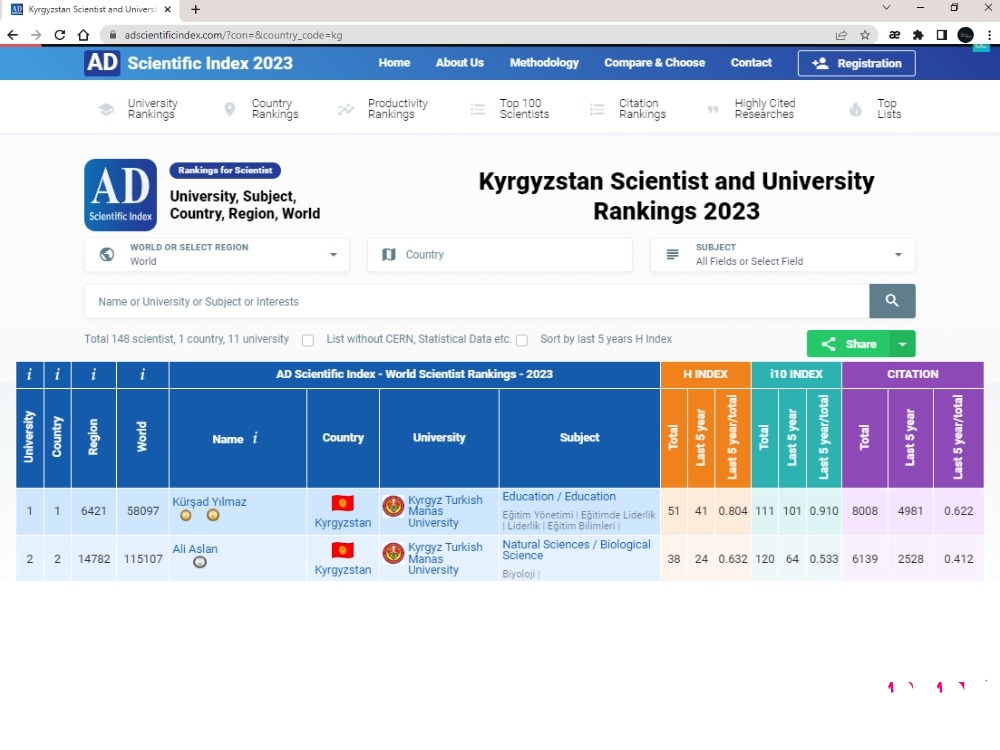The image size is (1000, 750).
Task: Click the Kyrgyzstan flag in Kürşad Yılmaz row
Action: point(342,503)
